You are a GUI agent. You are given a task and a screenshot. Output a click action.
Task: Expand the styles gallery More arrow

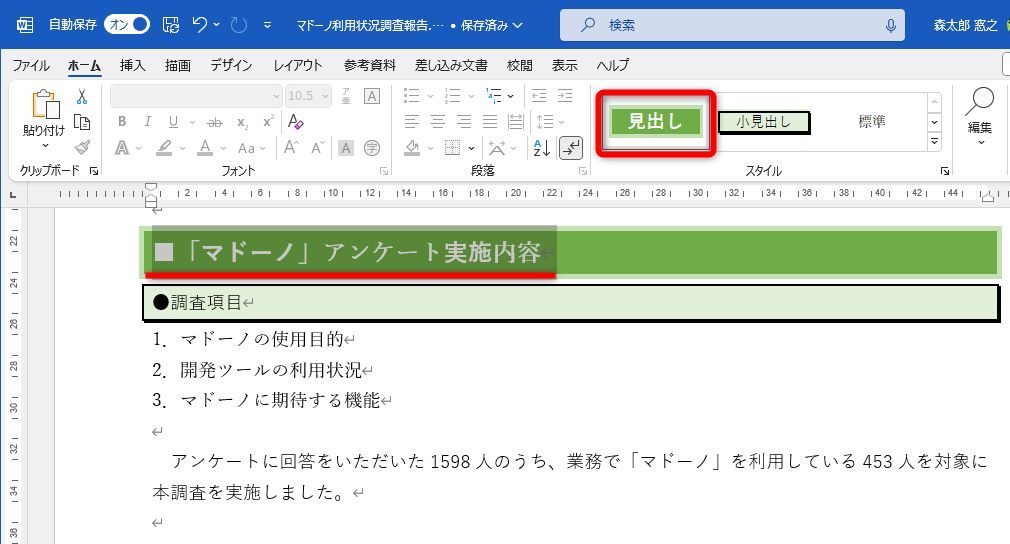click(x=935, y=142)
